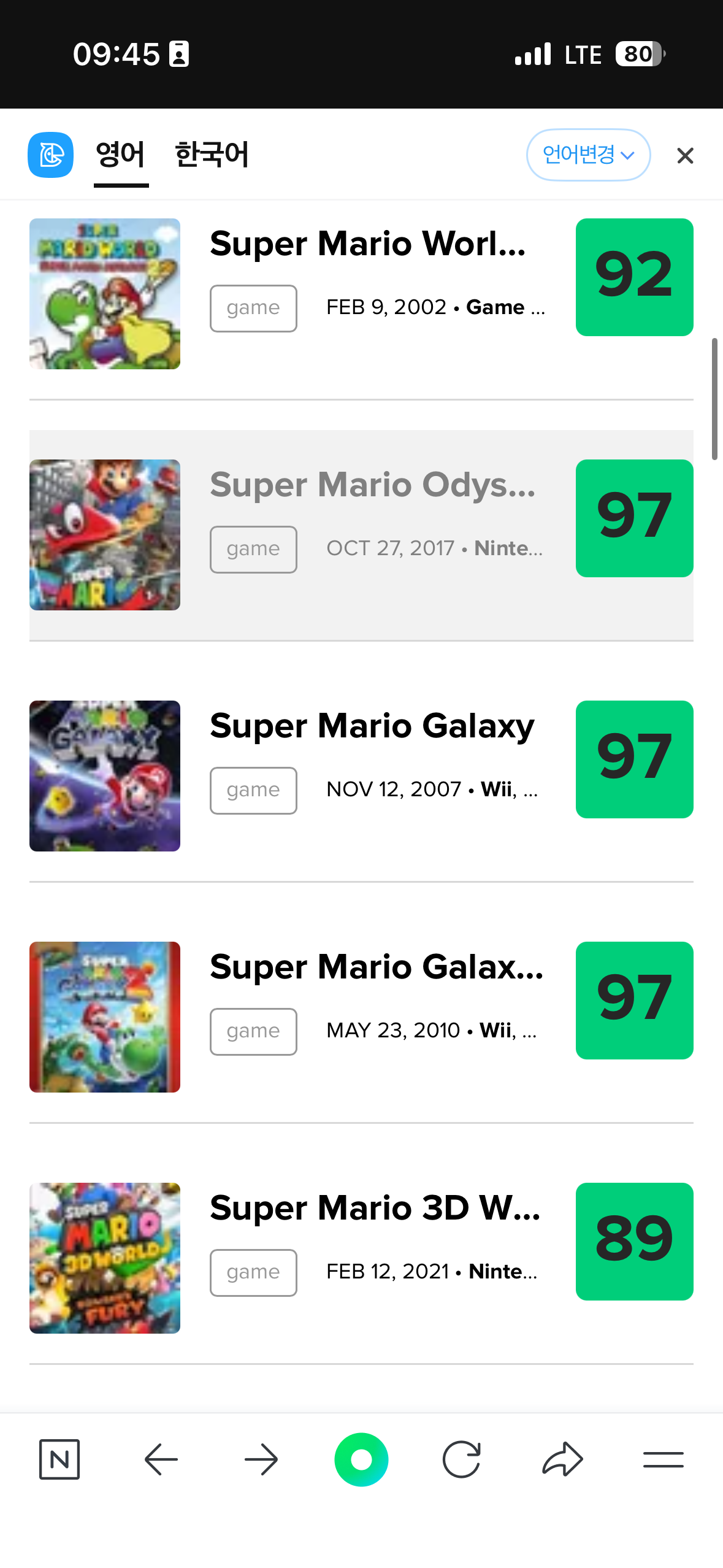The width and height of the screenshot is (723, 1568).
Task: Share the page using share arrow
Action: pyautogui.click(x=562, y=1459)
